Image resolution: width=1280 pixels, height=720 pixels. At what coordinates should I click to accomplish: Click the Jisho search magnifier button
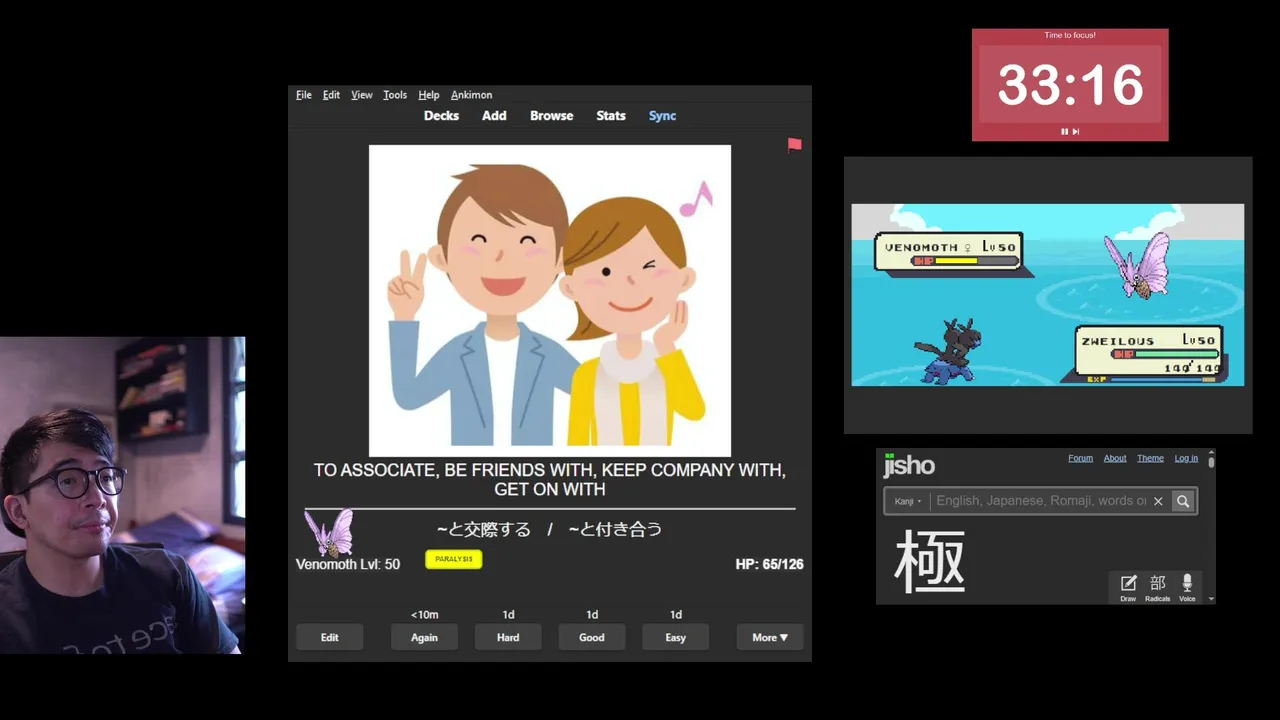1183,501
